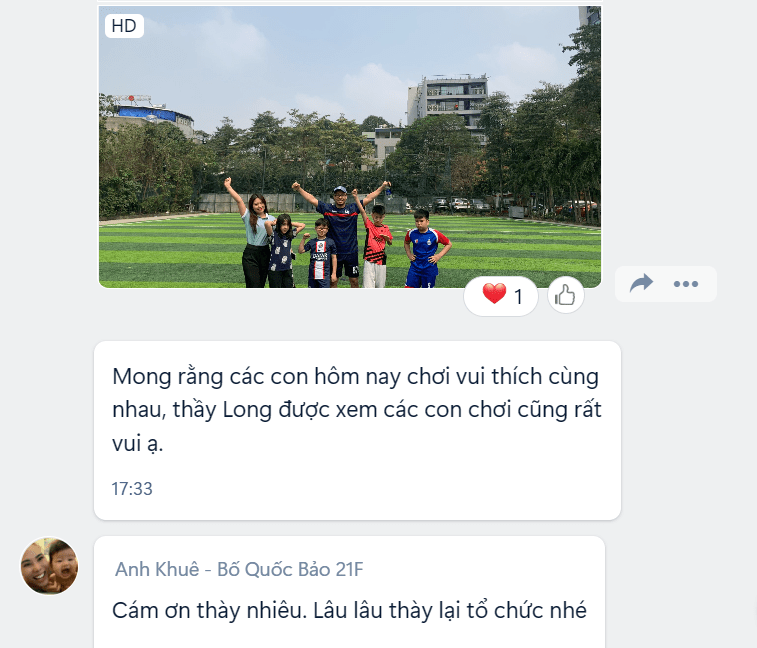This screenshot has width=757, height=648.
Task: Click sender name Anh Khuê - Bố Quốc Bảo 21F
Action: click(239, 569)
